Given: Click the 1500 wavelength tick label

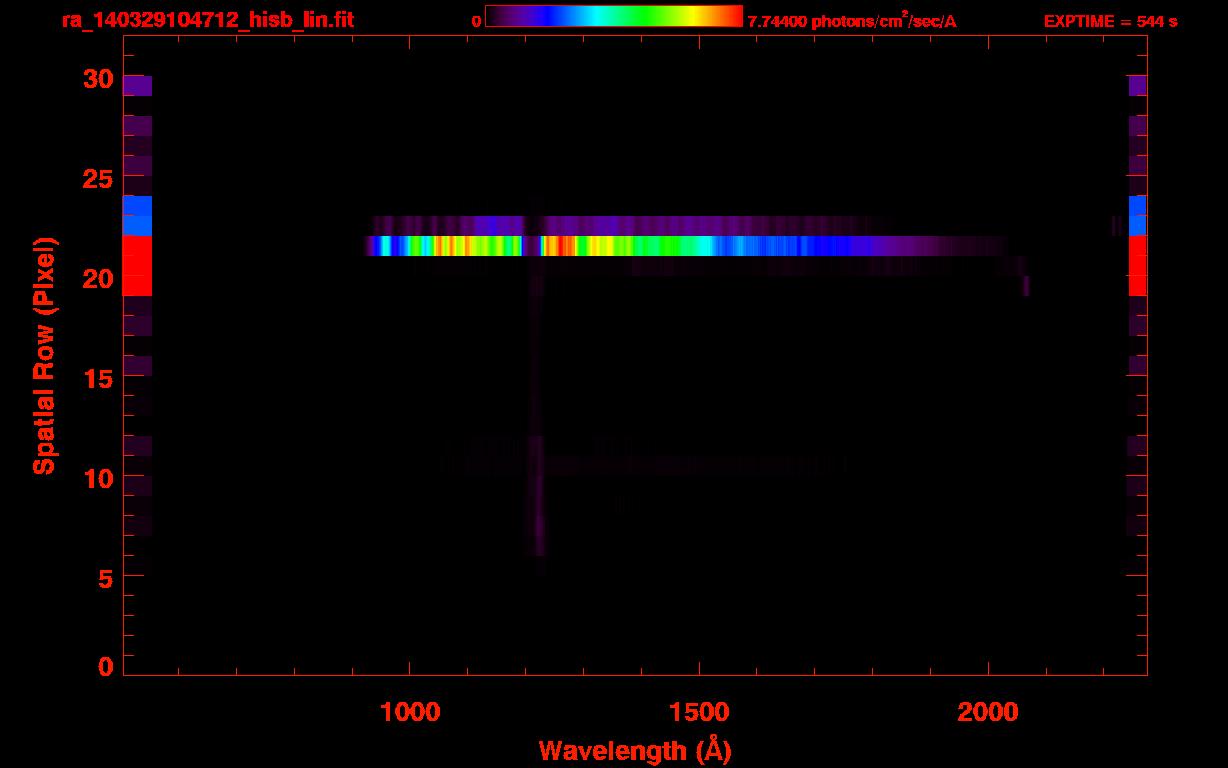Looking at the screenshot, I should [699, 712].
